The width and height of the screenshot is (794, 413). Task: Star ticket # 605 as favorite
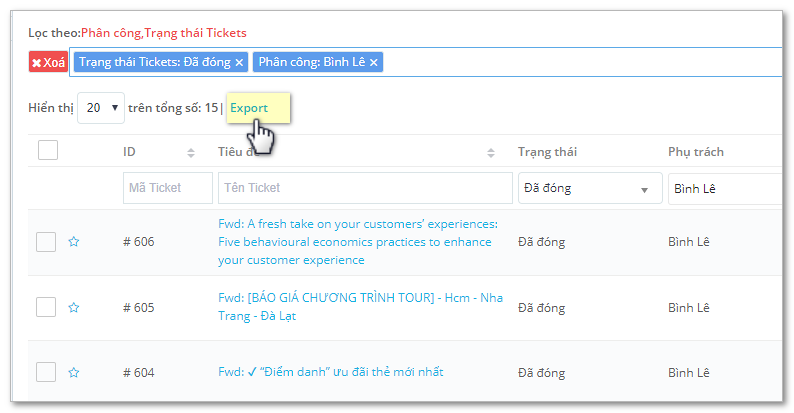click(x=74, y=307)
